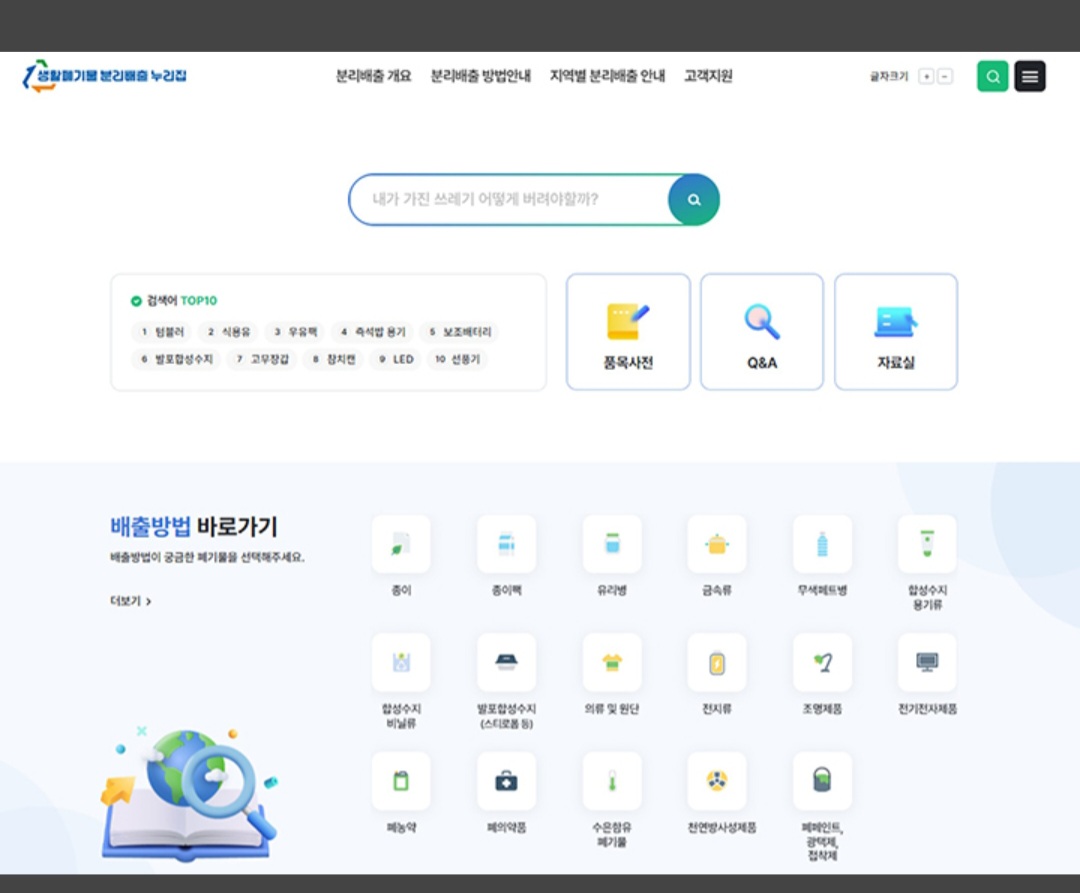Open the 전지류 battery icon
This screenshot has height=893, width=1080.
[x=717, y=662]
